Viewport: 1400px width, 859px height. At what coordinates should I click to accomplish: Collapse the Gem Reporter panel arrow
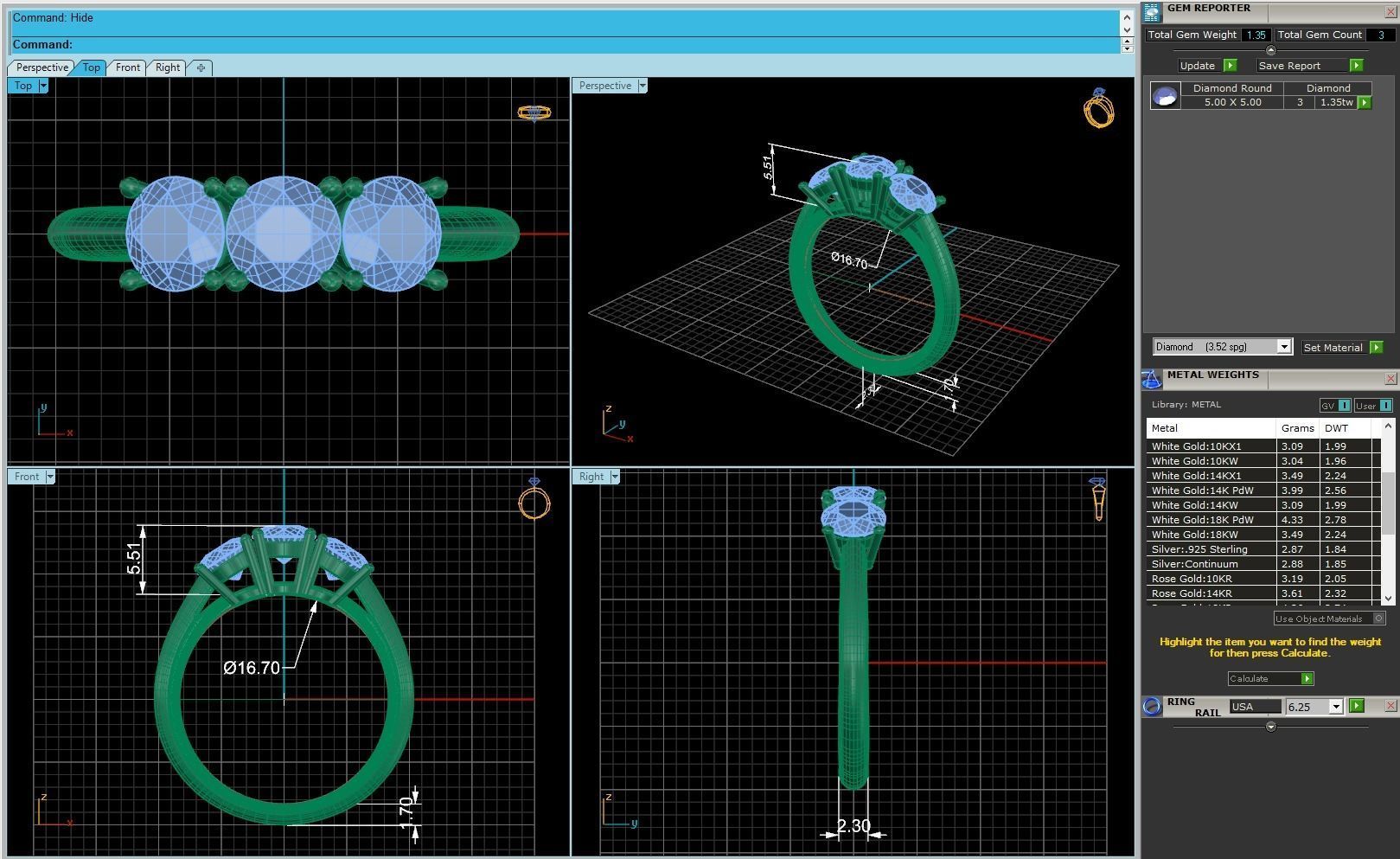[x=1270, y=50]
